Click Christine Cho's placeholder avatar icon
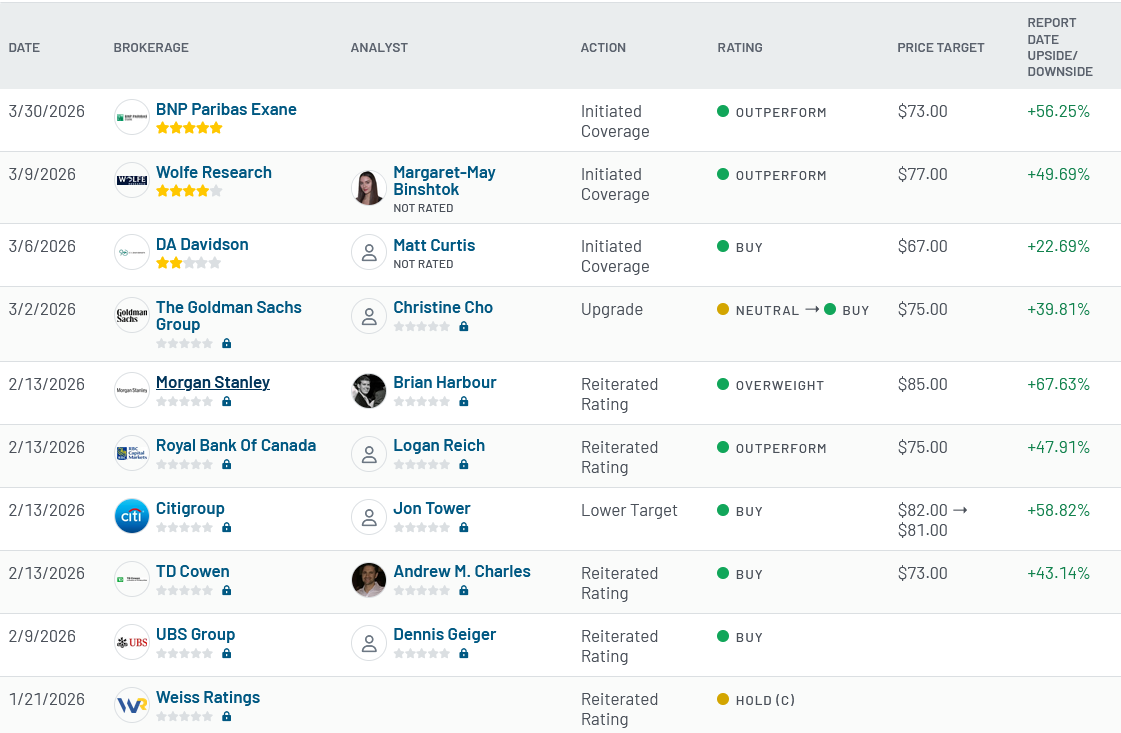 point(369,315)
